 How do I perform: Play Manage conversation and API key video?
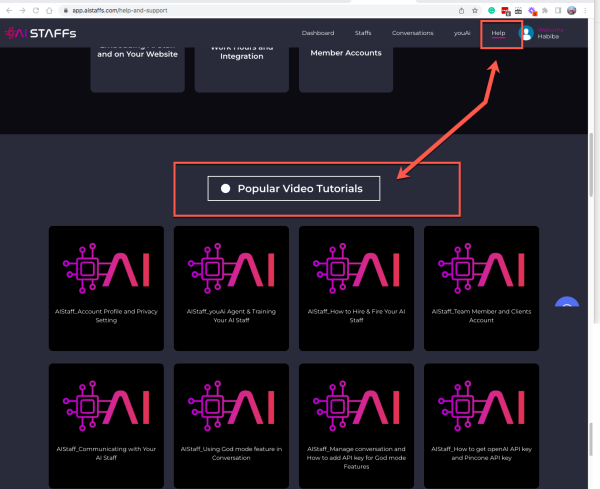click(x=356, y=426)
